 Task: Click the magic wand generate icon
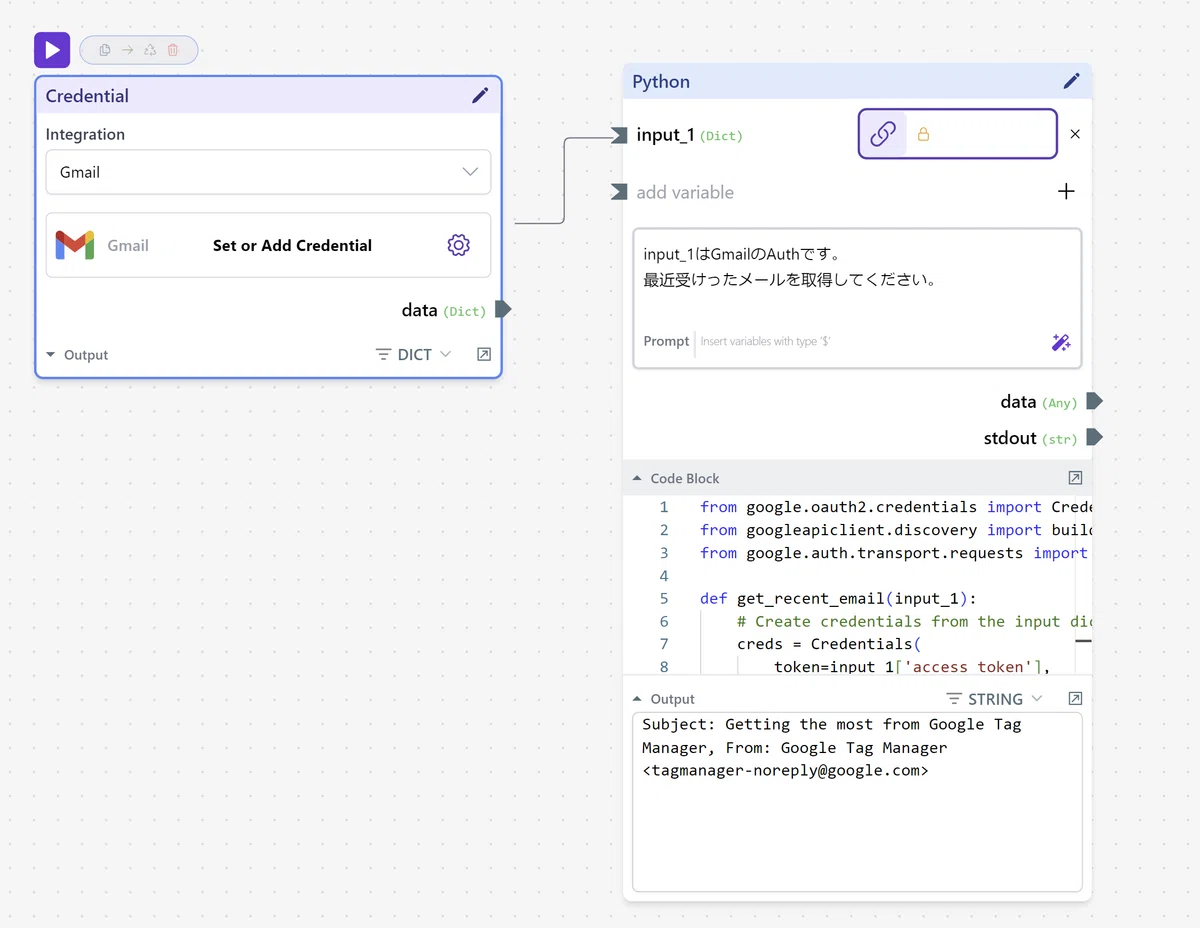[x=1061, y=342]
